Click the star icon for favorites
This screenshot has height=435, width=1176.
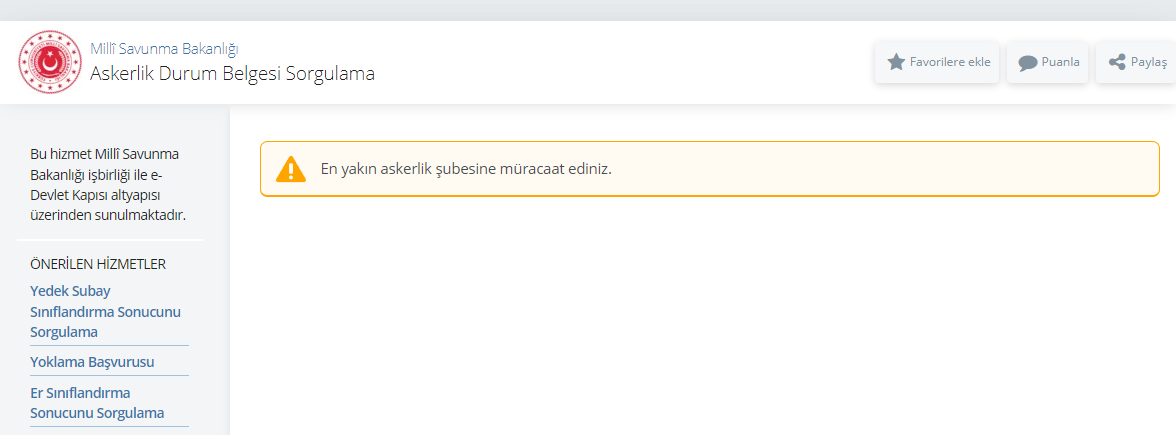point(896,62)
